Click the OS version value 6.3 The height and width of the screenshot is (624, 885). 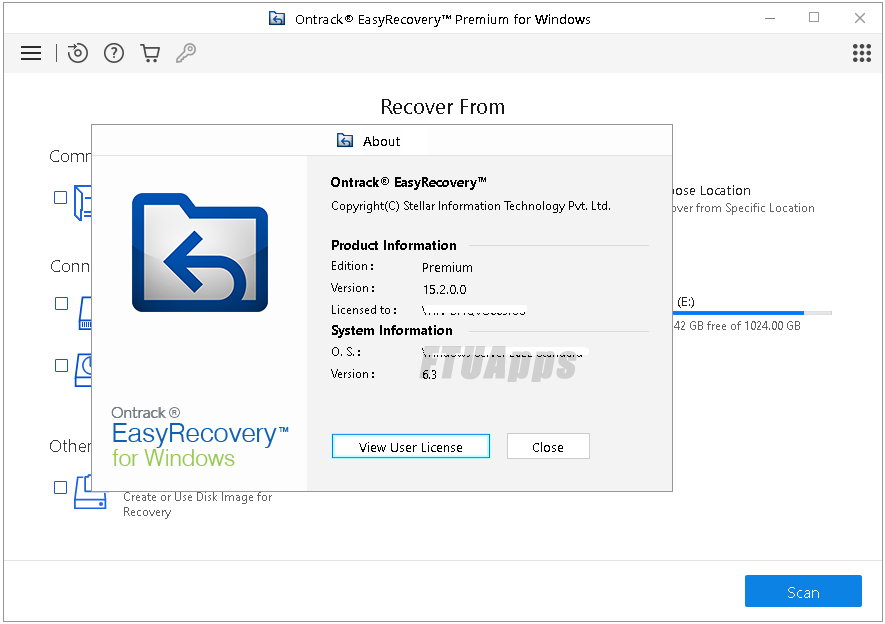pos(430,375)
